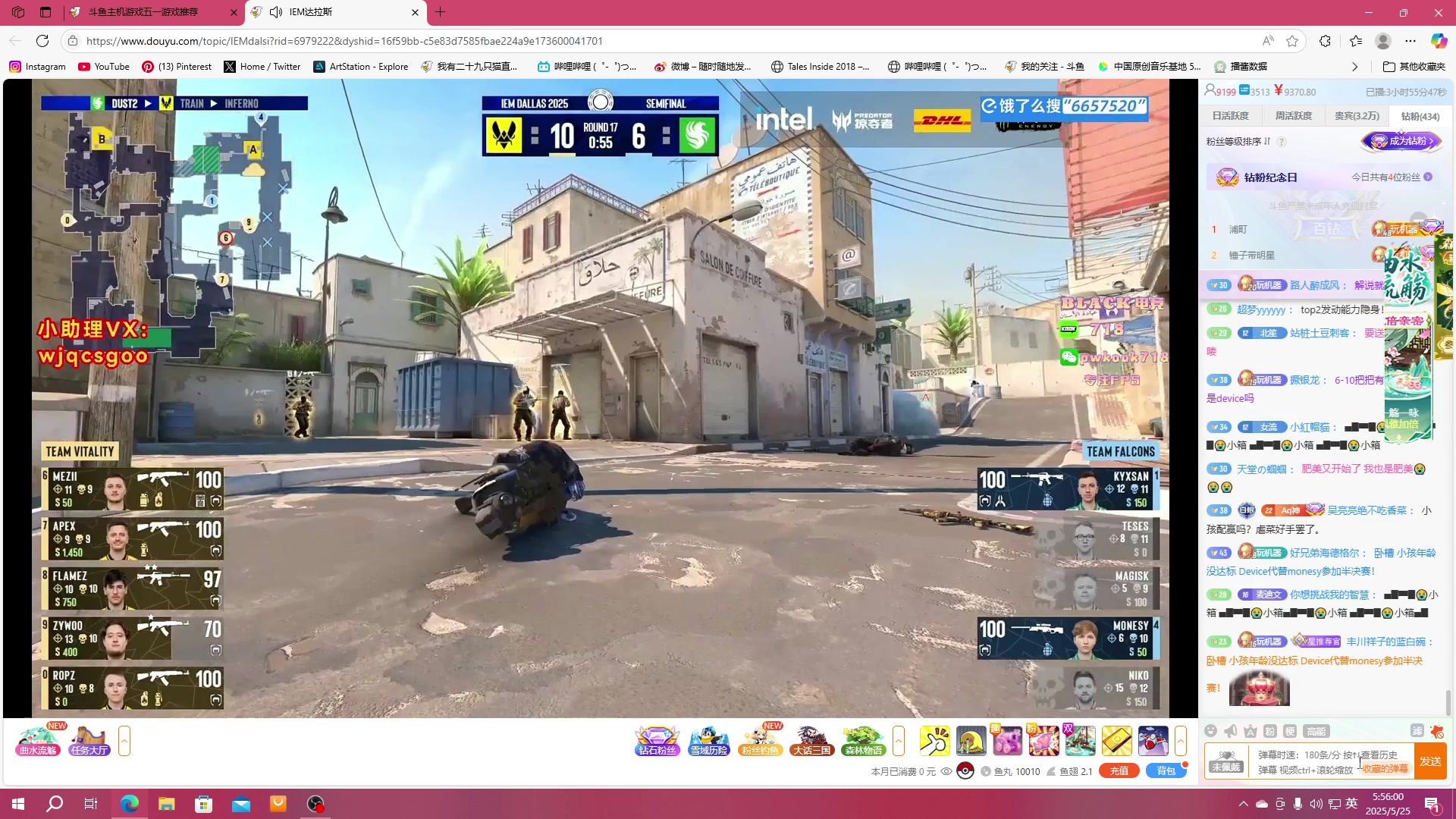Click the browser address bar URL
Image resolution: width=1456 pixels, height=819 pixels.
pyautogui.click(x=344, y=41)
